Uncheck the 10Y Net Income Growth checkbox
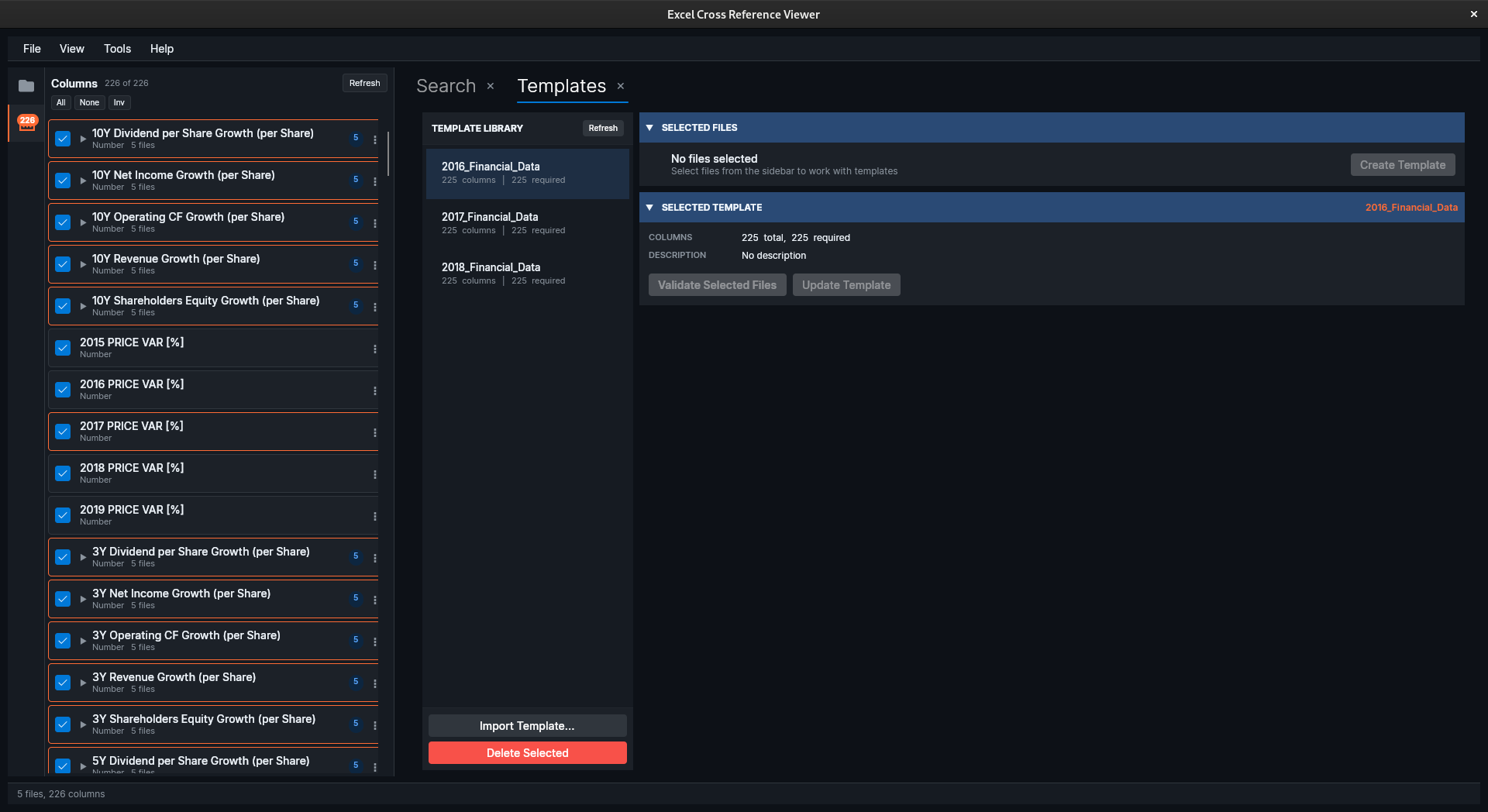The height and width of the screenshot is (812, 1488). pyautogui.click(x=63, y=181)
